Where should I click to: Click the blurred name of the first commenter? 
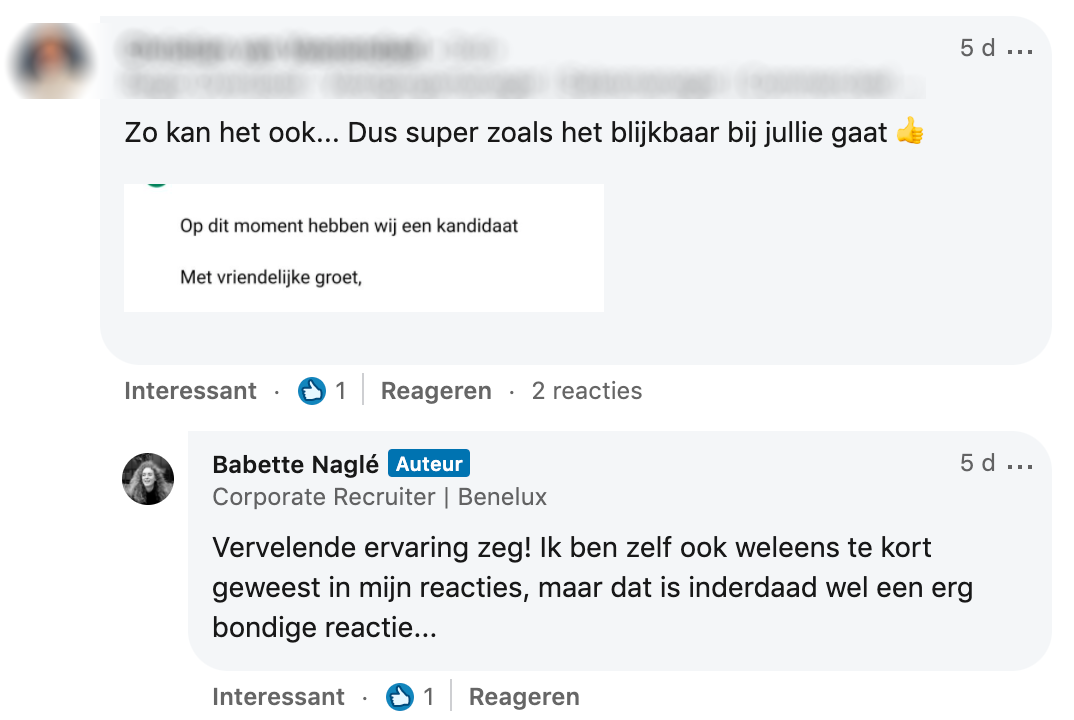coord(270,48)
